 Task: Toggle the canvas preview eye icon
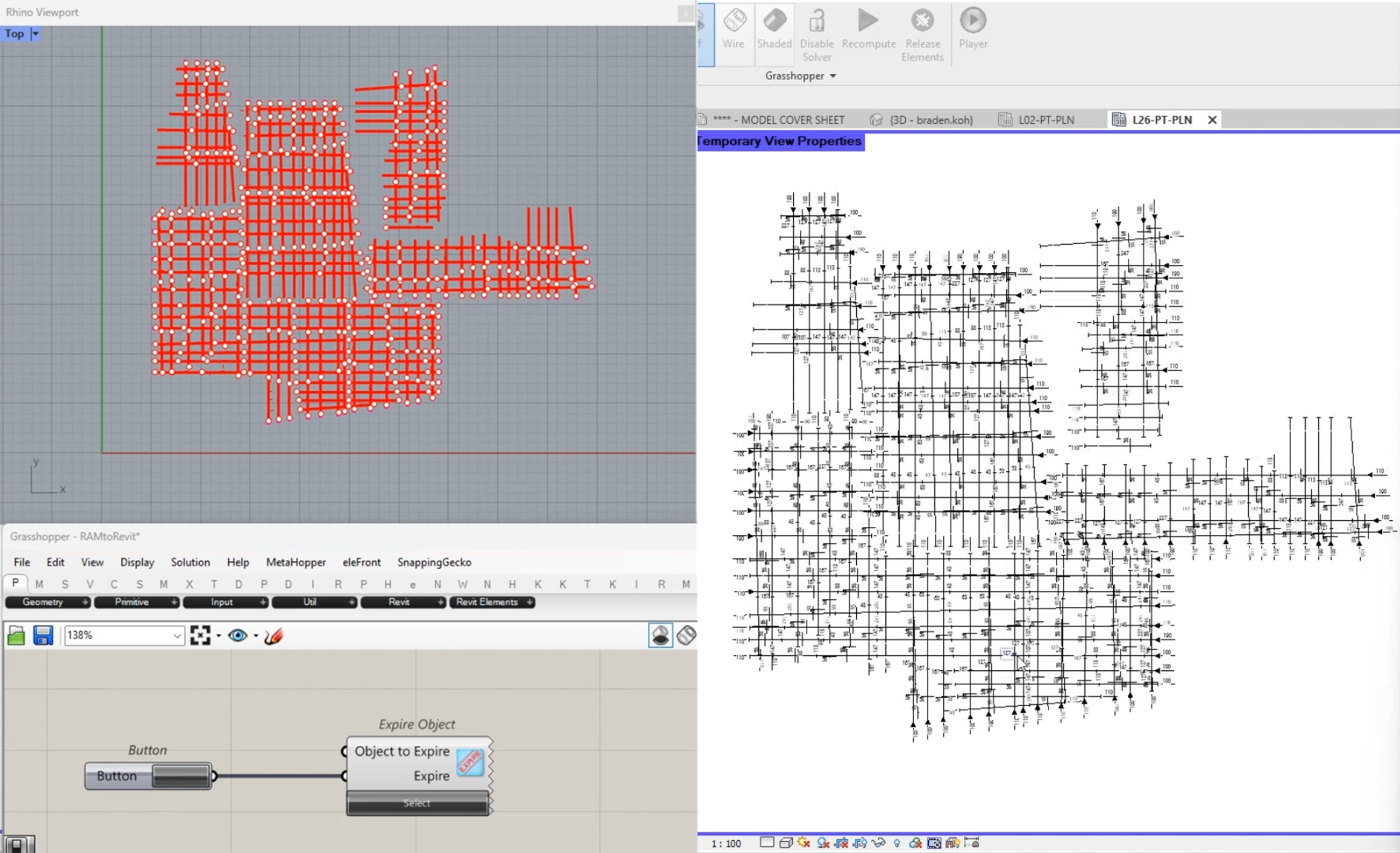(x=237, y=635)
